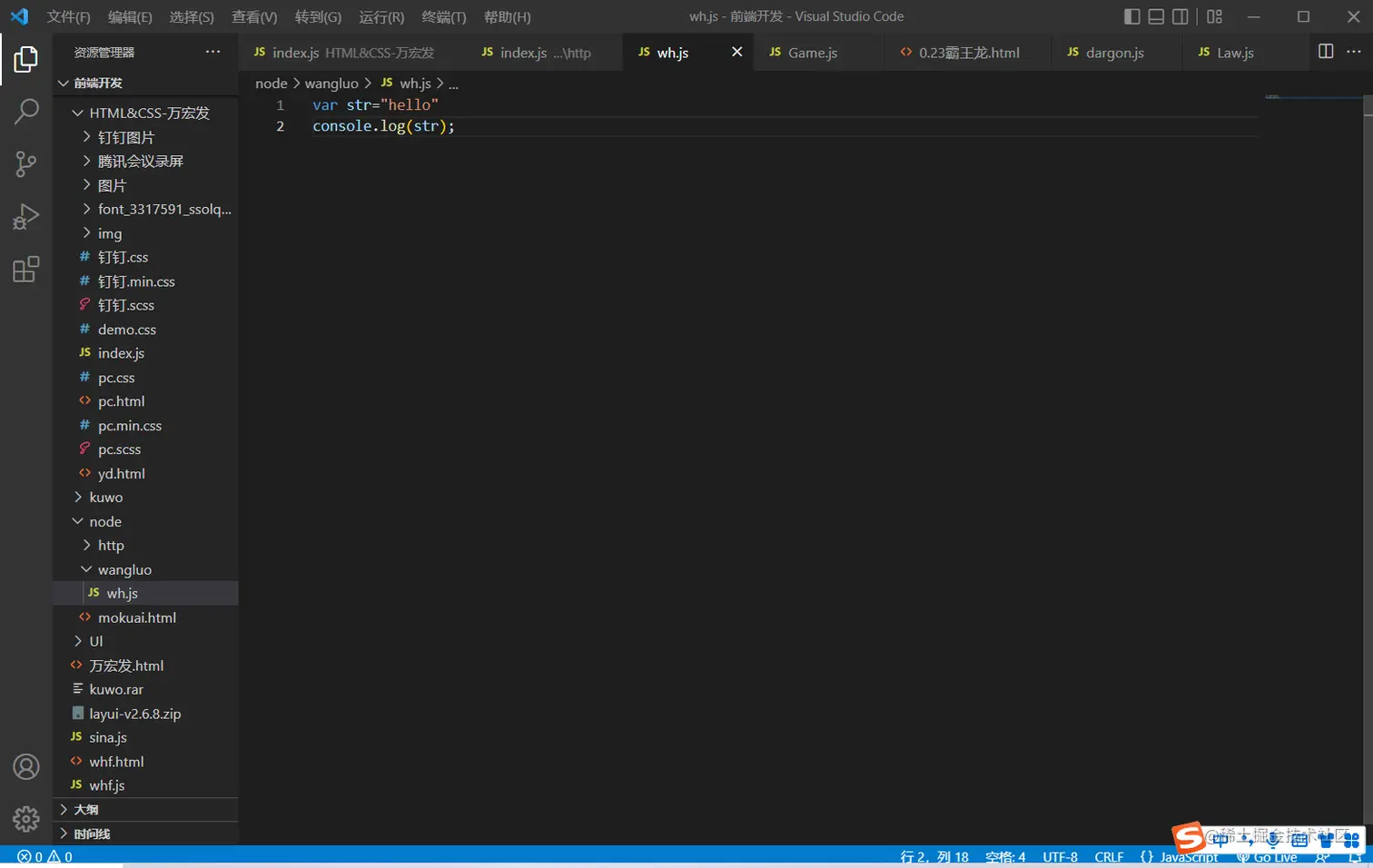This screenshot has height=868, width=1373.
Task: Open the 查看(V) menu
Action: (x=254, y=16)
